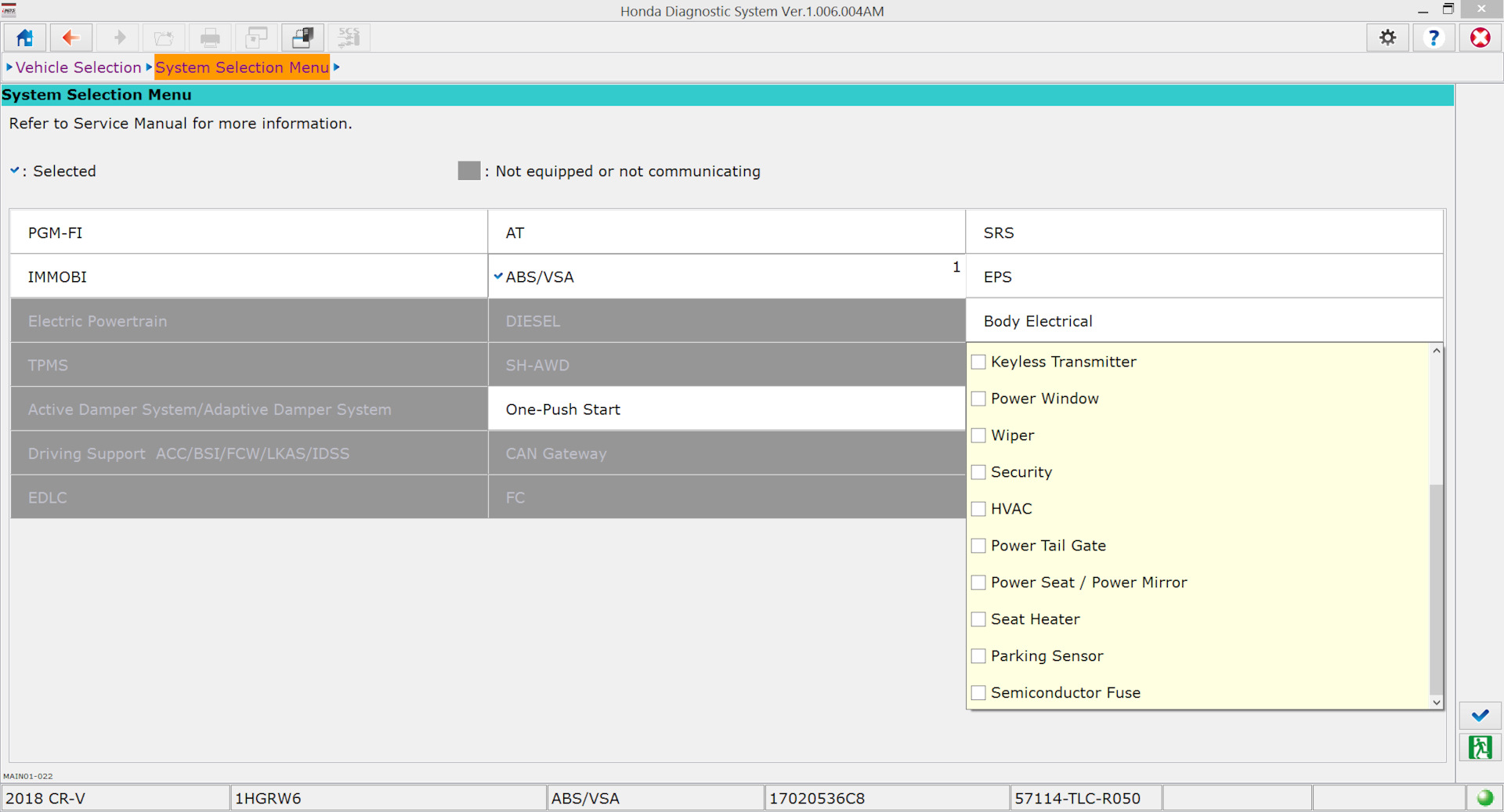The width and height of the screenshot is (1504, 812).
Task: Click the grayed CAN Gateway cell
Action: (x=726, y=453)
